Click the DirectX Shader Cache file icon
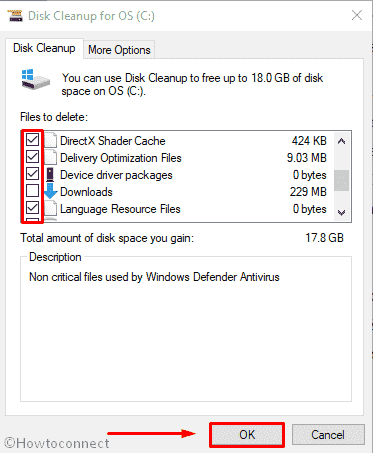373x453 pixels. point(50,140)
